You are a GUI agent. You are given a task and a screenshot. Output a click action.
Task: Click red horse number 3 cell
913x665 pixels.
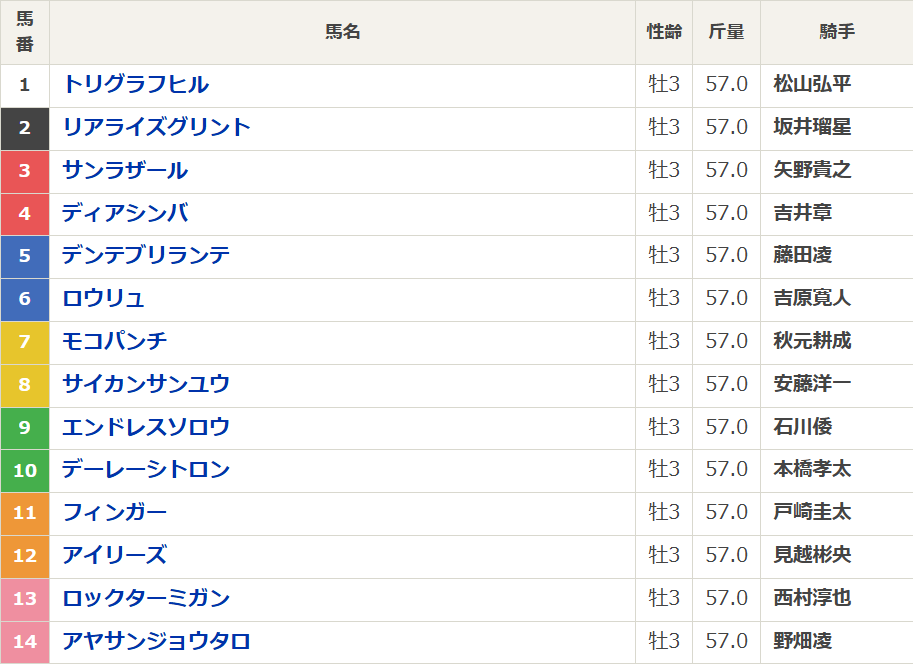[25, 171]
